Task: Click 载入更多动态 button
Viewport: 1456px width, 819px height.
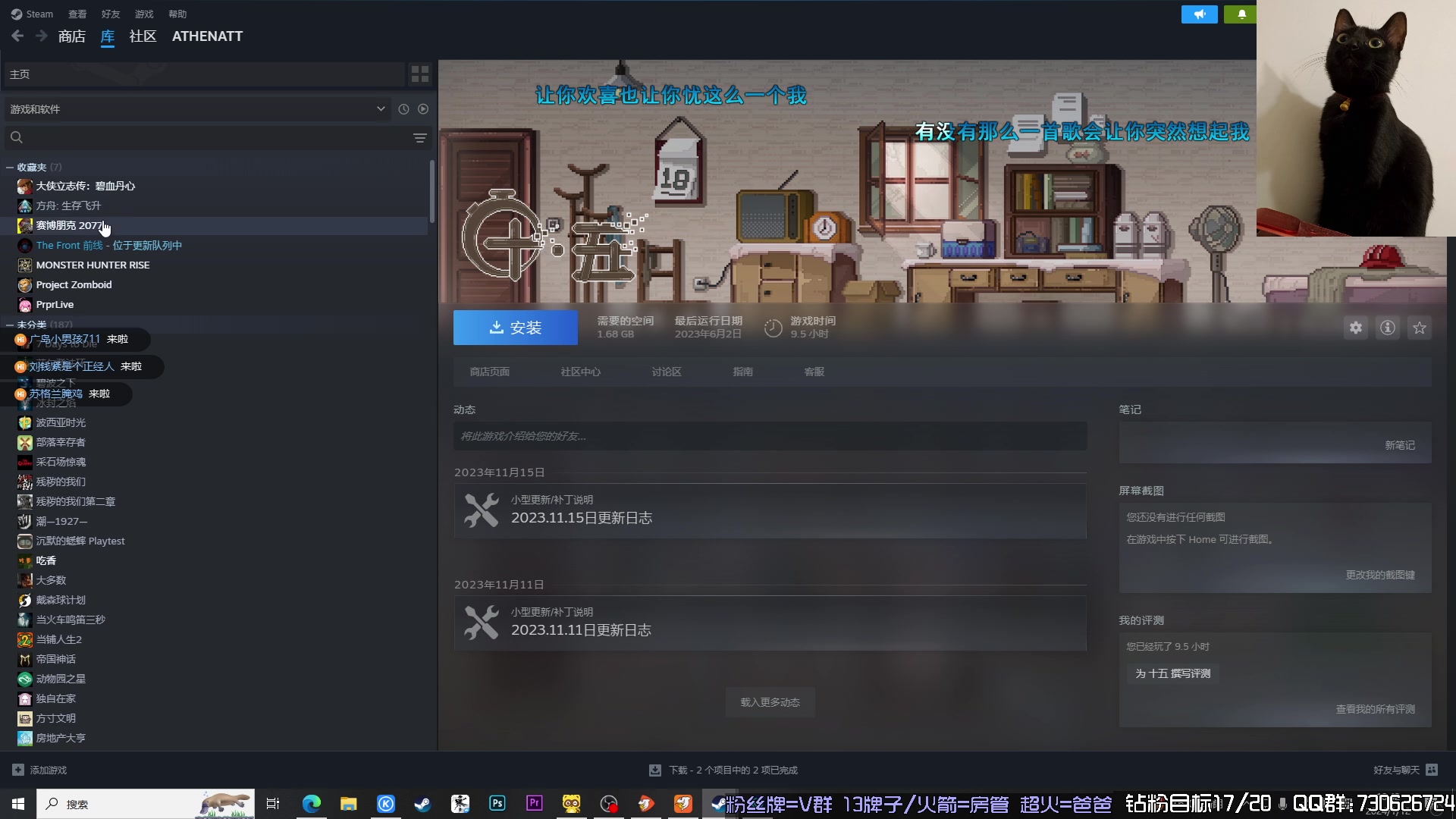Action: [770, 702]
